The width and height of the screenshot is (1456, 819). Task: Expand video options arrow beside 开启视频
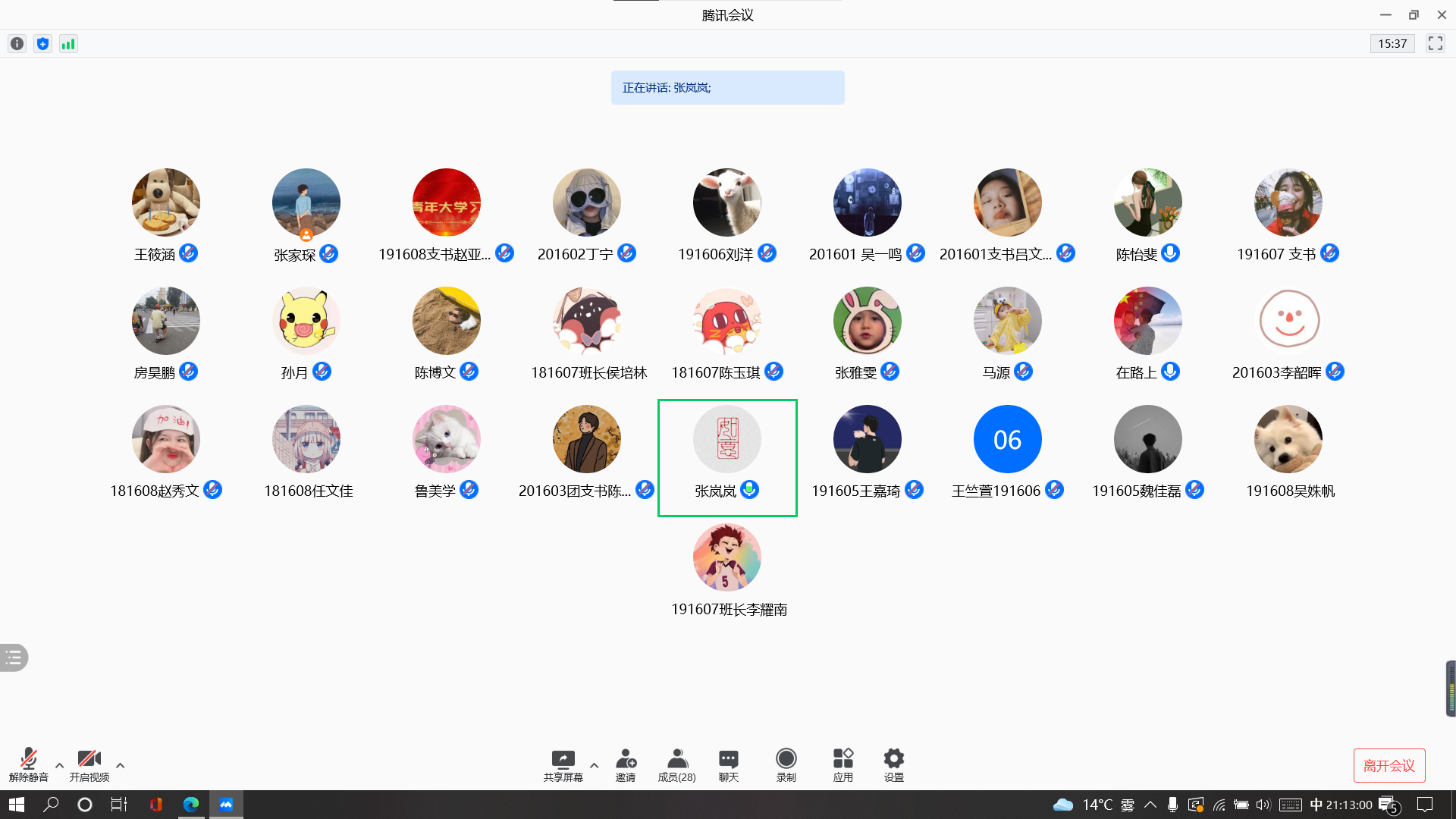[x=120, y=765]
